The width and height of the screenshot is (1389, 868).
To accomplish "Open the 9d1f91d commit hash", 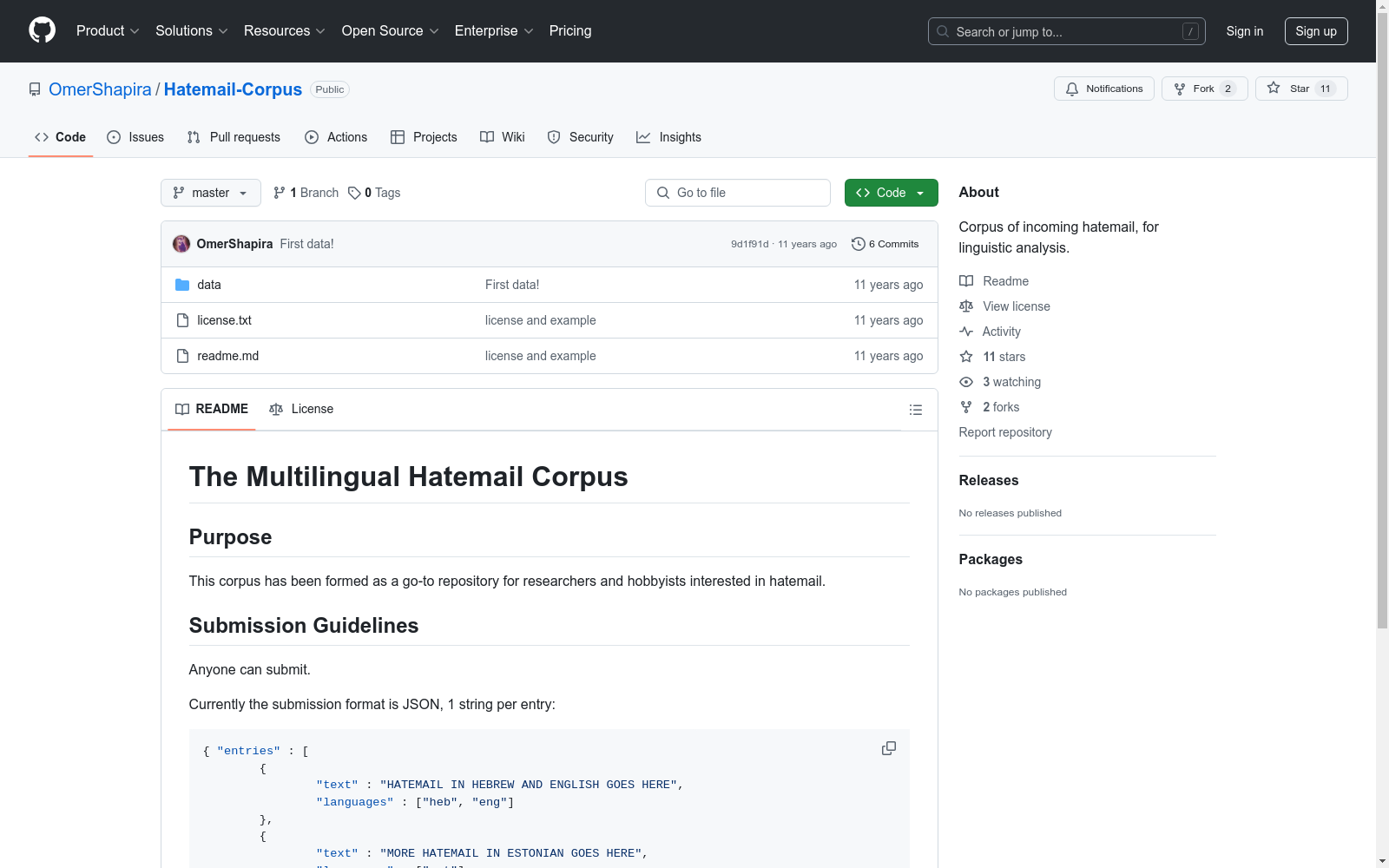I will (x=750, y=244).
